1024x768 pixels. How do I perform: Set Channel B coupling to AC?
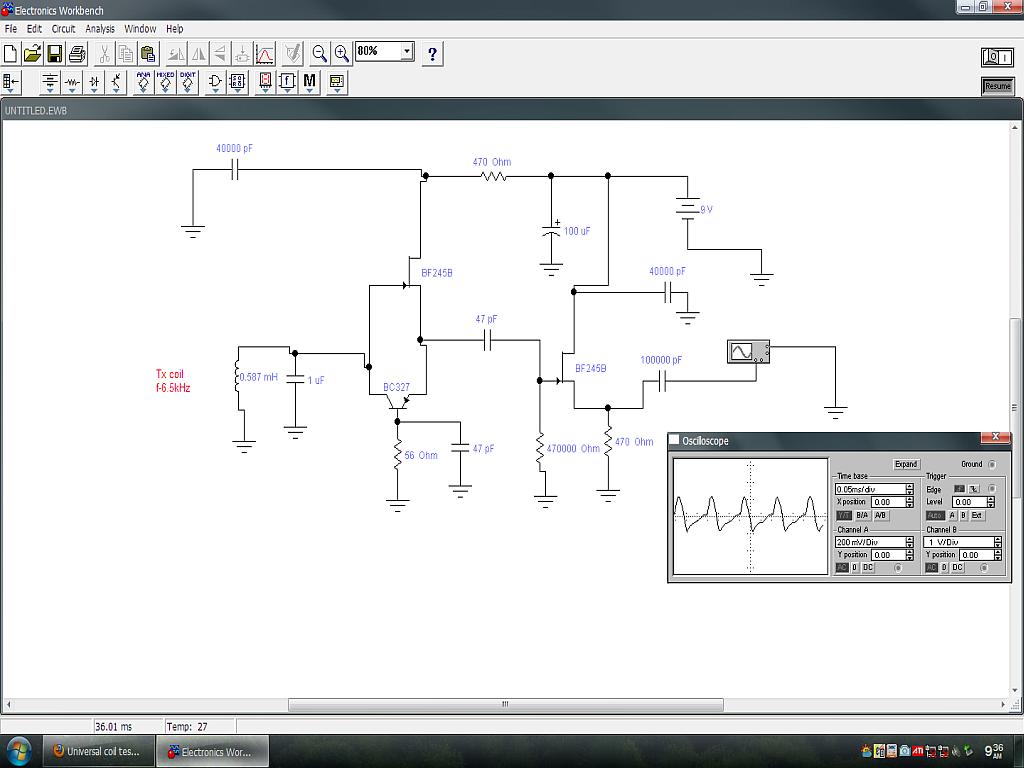pos(932,568)
